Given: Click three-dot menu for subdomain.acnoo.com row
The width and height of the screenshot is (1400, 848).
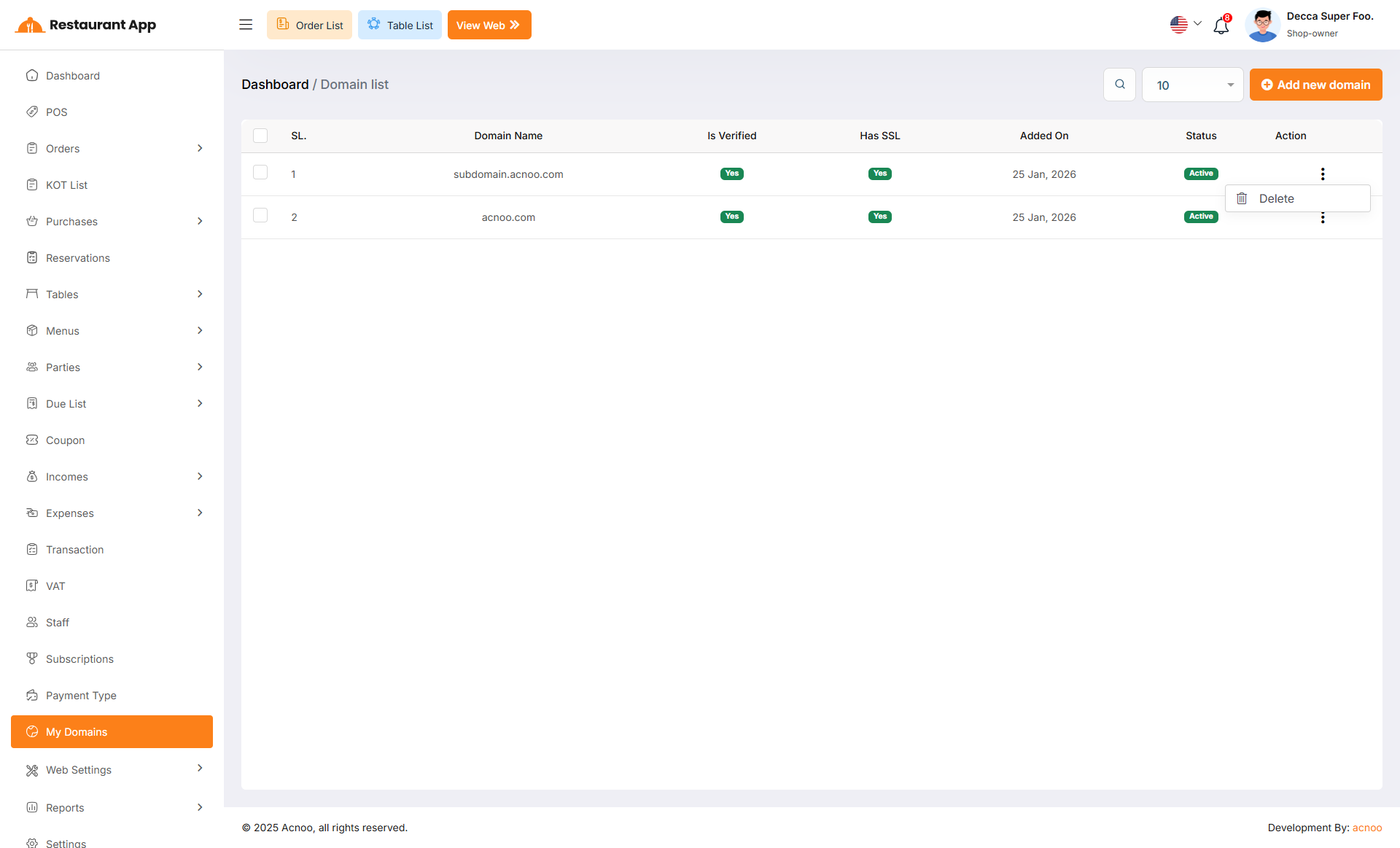Looking at the screenshot, I should pyautogui.click(x=1322, y=174).
